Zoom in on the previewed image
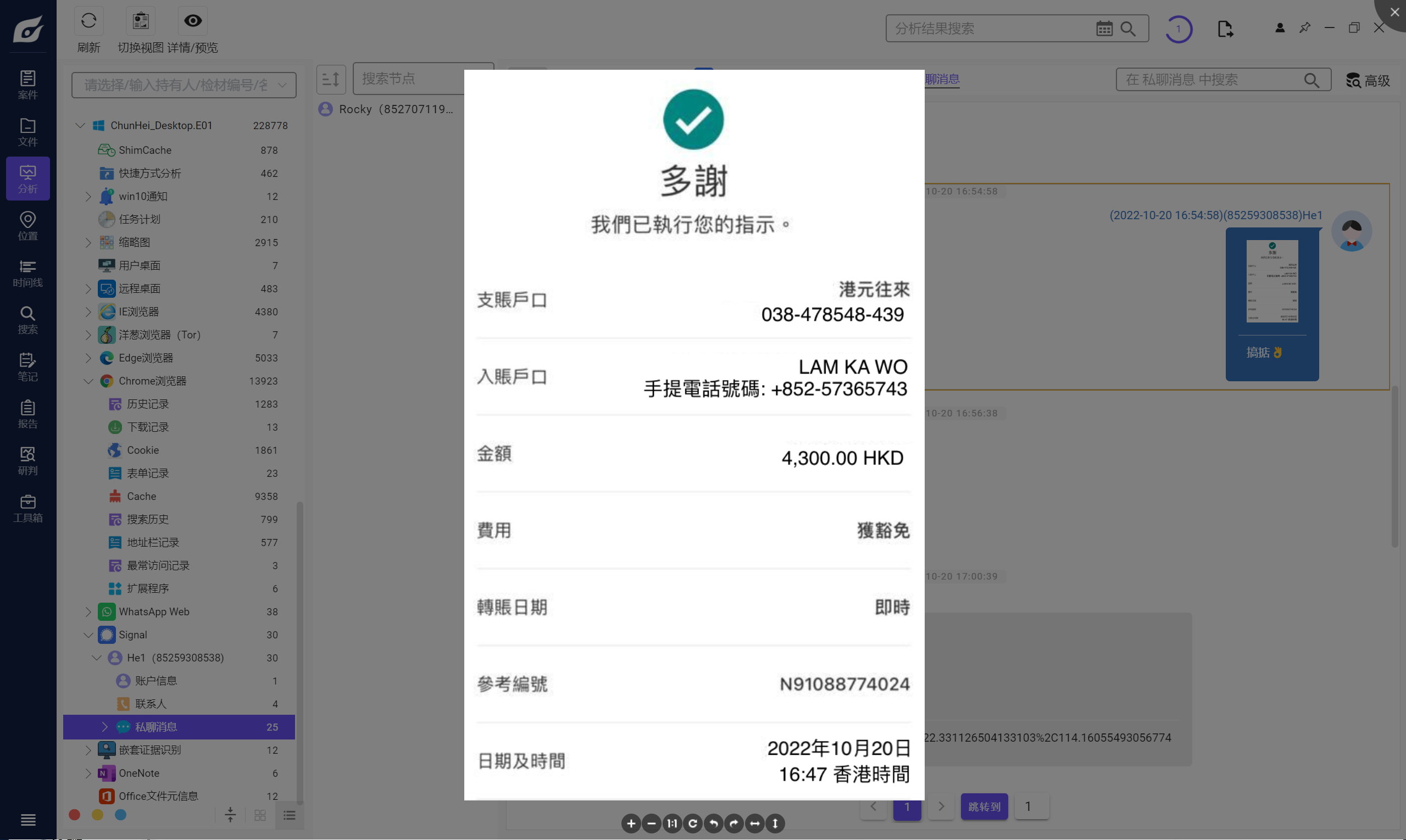This screenshot has width=1406, height=840. (x=631, y=824)
